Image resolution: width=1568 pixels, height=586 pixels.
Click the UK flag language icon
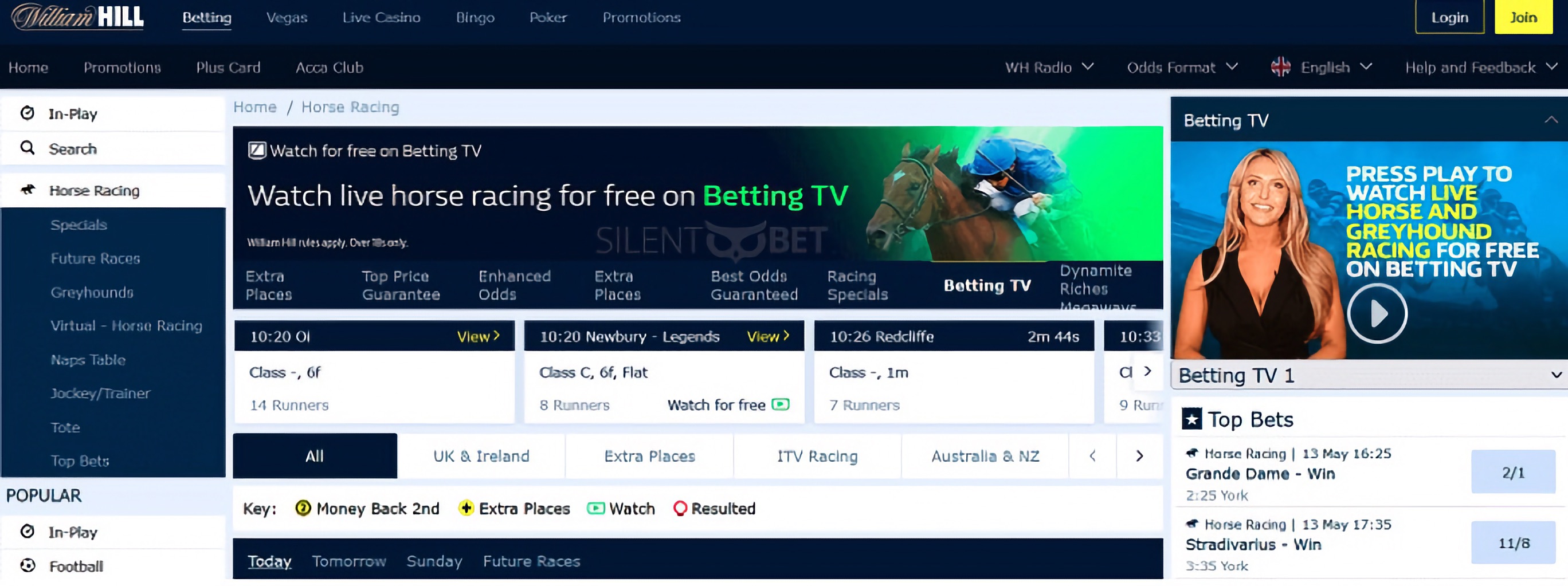[x=1281, y=67]
